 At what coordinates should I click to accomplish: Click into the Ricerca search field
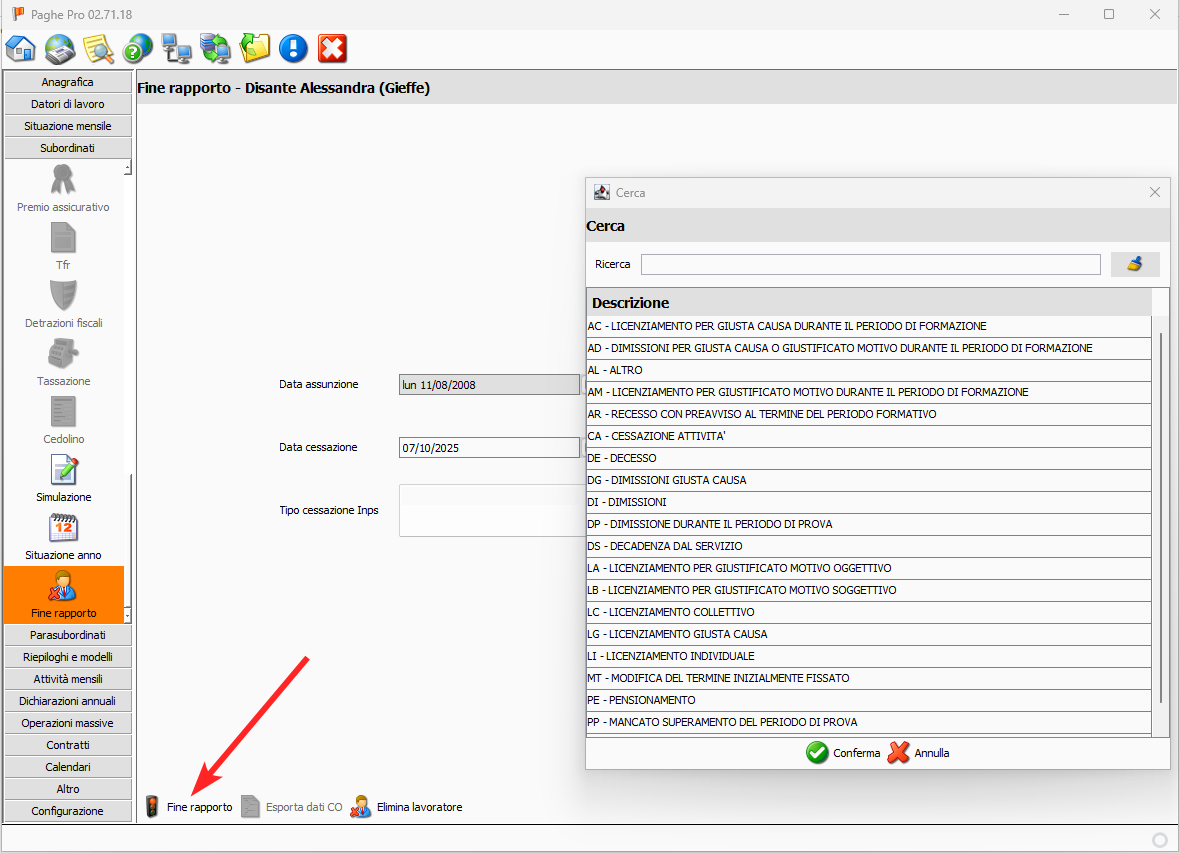pyautogui.click(x=870, y=264)
